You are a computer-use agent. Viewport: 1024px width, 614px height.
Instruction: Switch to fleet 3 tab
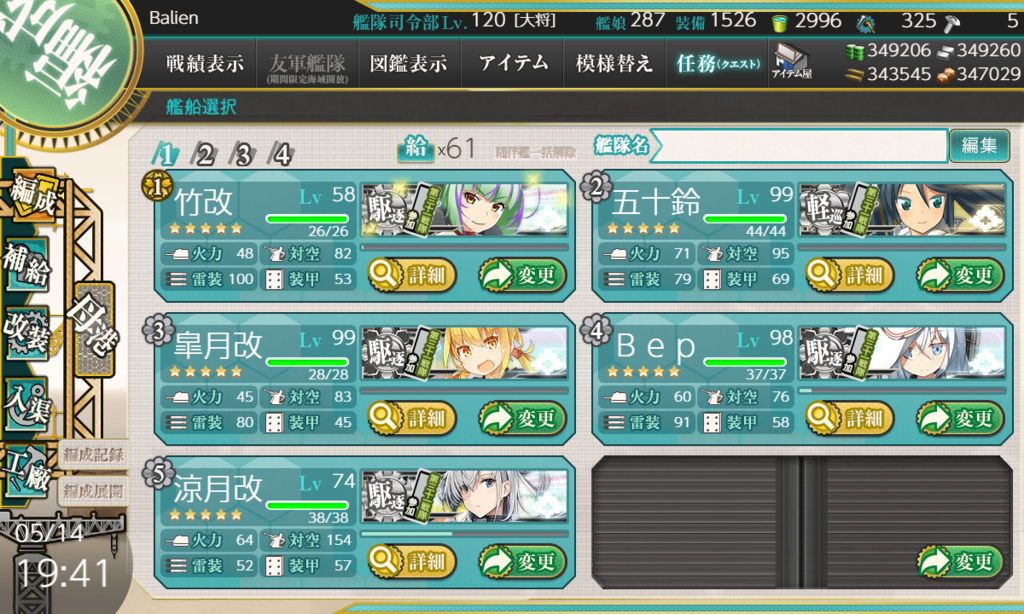(243, 155)
